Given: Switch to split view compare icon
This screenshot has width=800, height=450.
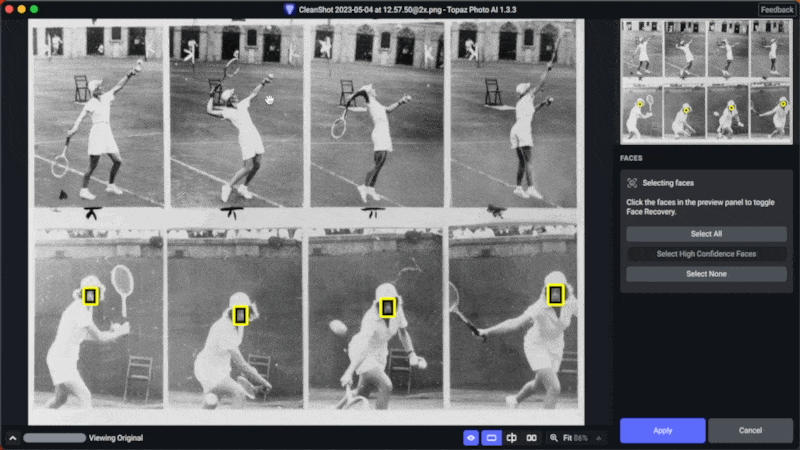Looking at the screenshot, I should (x=512, y=438).
